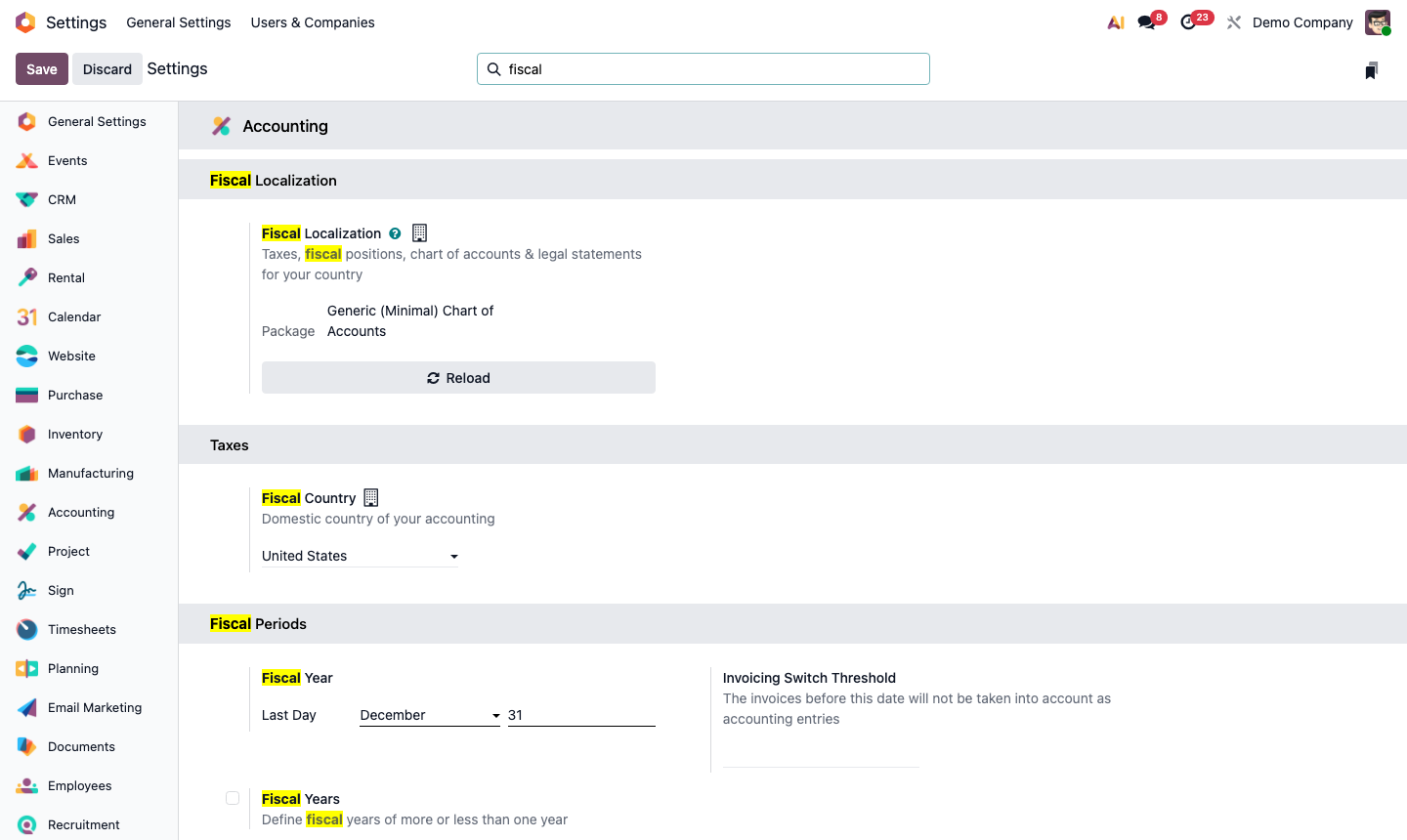The image size is (1407, 840).
Task: Open the Accounting app icon in sidebar
Action: coord(25,512)
